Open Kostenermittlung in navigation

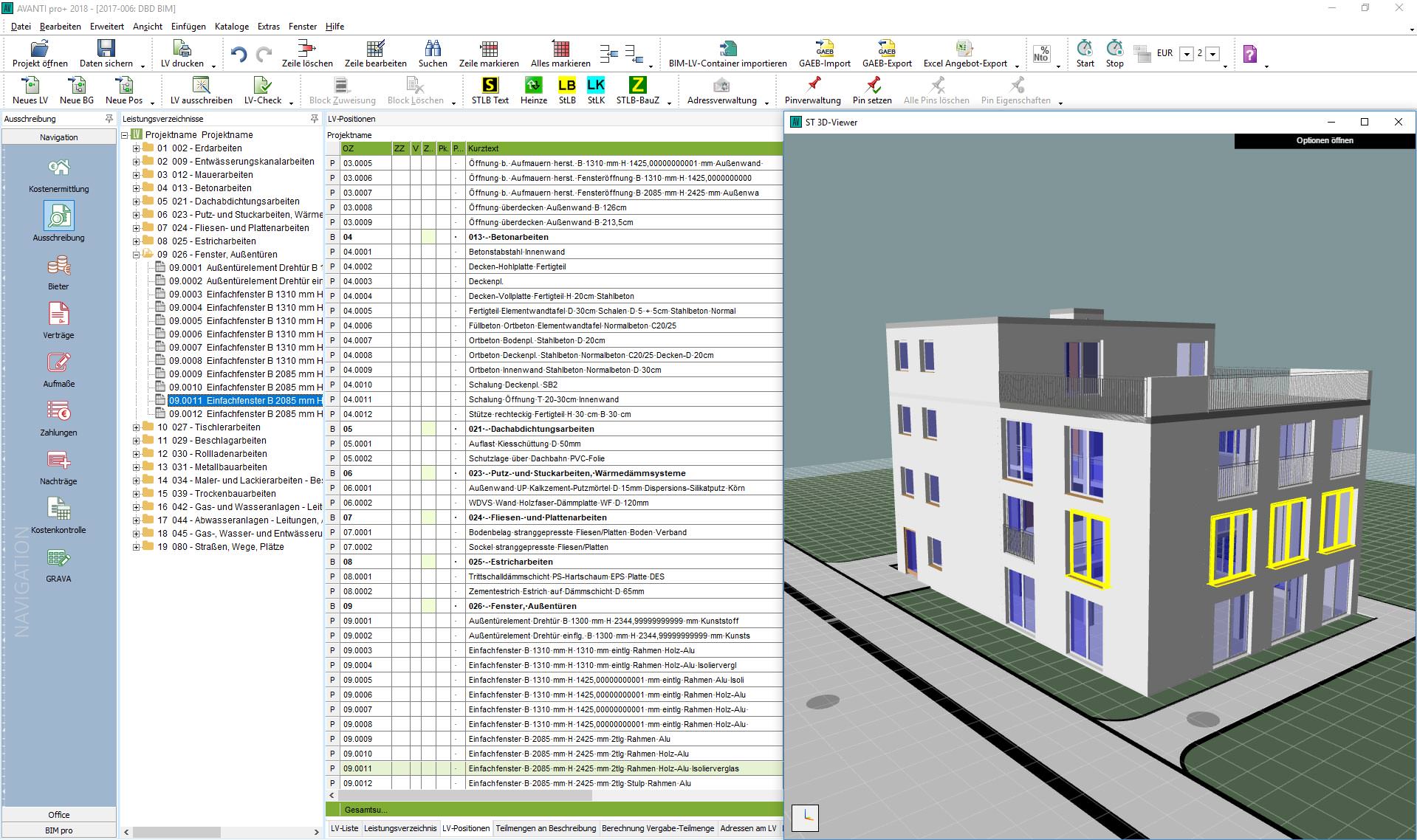point(58,174)
